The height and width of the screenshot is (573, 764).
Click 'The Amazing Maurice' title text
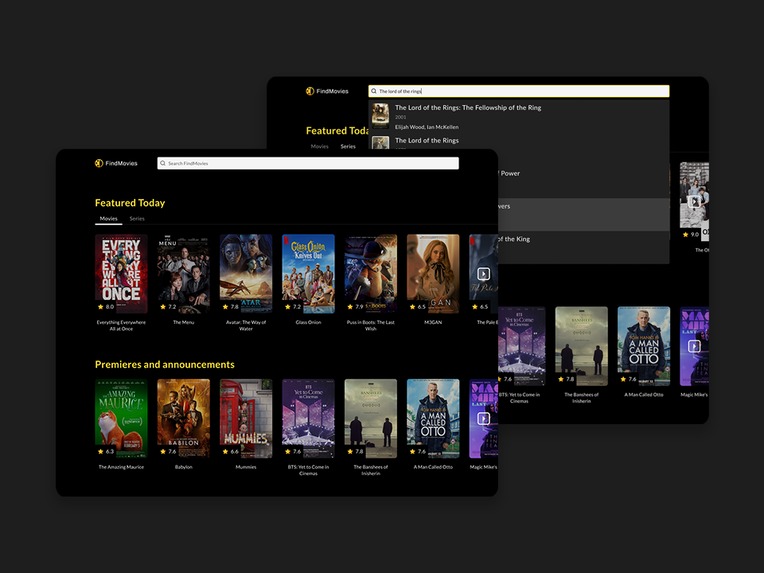coord(121,467)
